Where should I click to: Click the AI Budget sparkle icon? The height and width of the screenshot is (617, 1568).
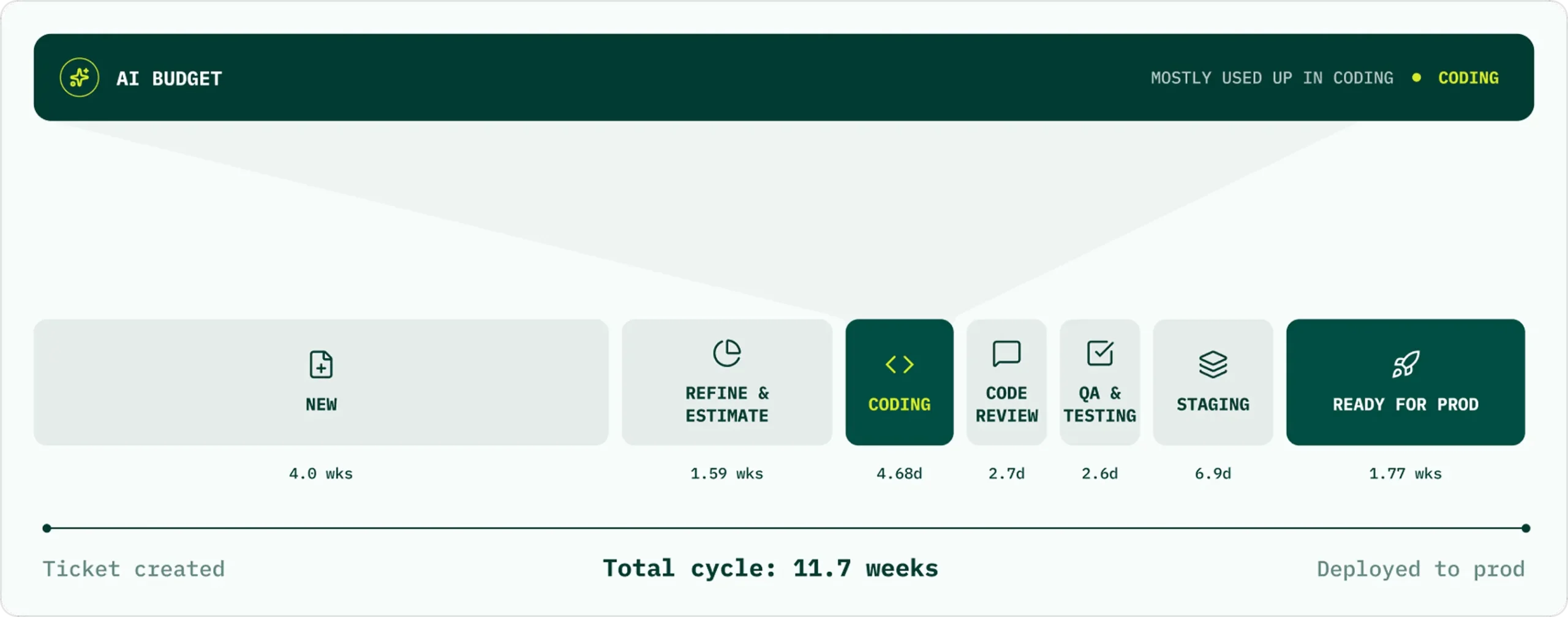80,78
